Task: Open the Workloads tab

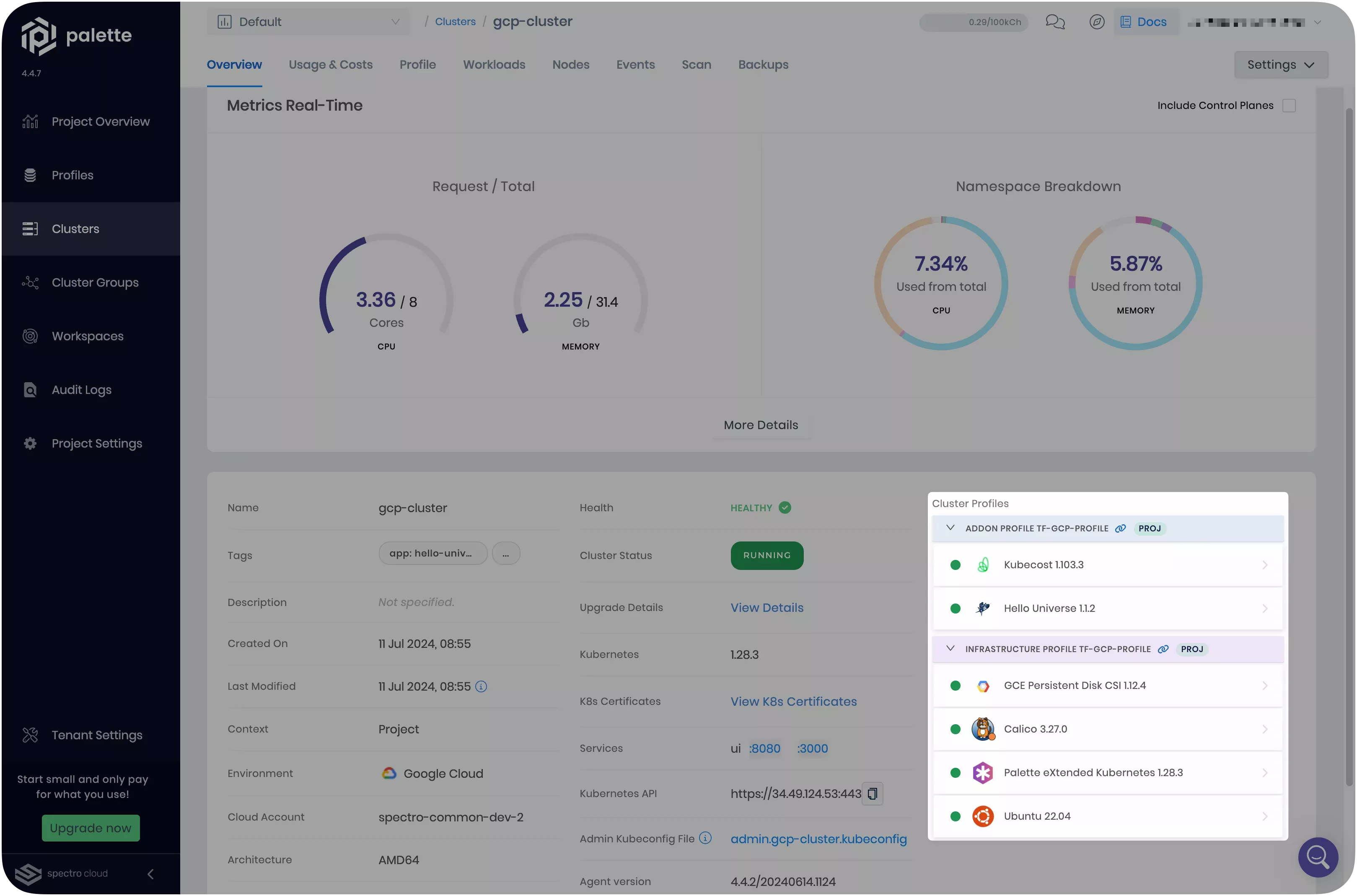Action: 494,65
